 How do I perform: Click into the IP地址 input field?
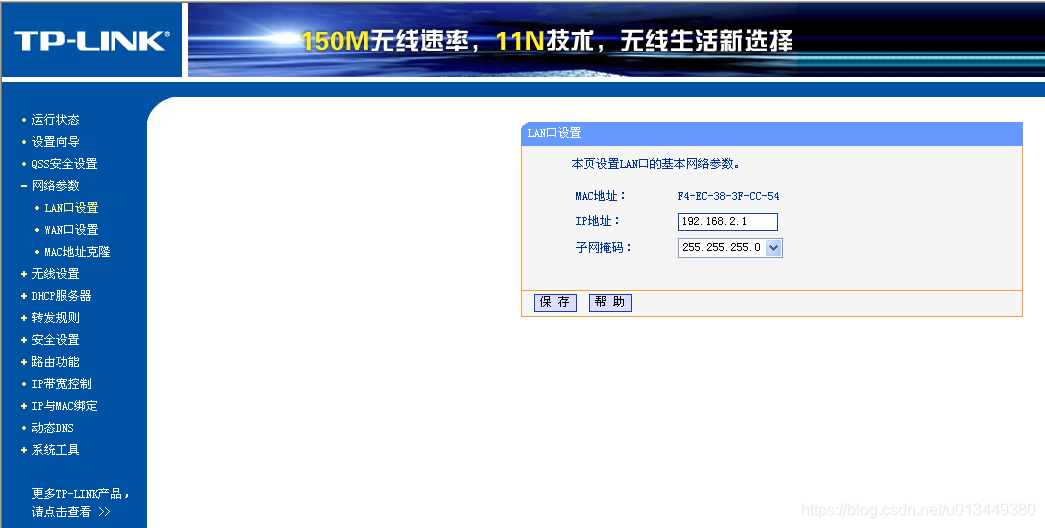(728, 222)
